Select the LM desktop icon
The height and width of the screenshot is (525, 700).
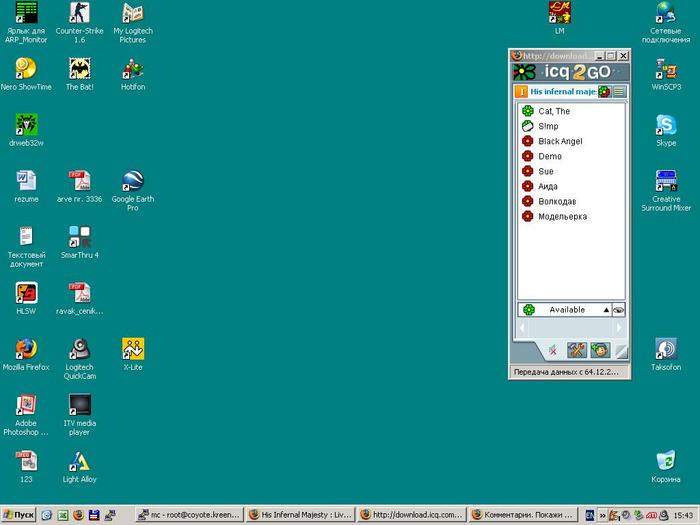pyautogui.click(x=559, y=12)
